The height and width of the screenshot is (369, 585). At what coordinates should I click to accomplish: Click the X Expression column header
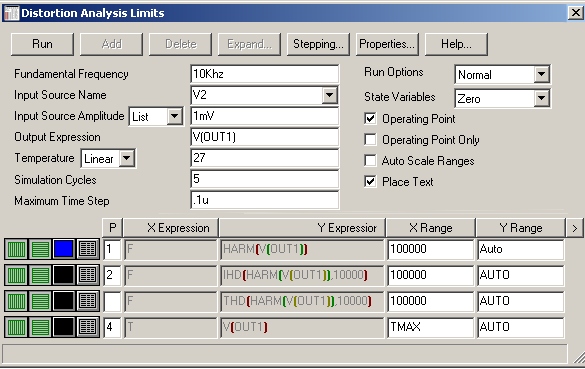pos(171,228)
